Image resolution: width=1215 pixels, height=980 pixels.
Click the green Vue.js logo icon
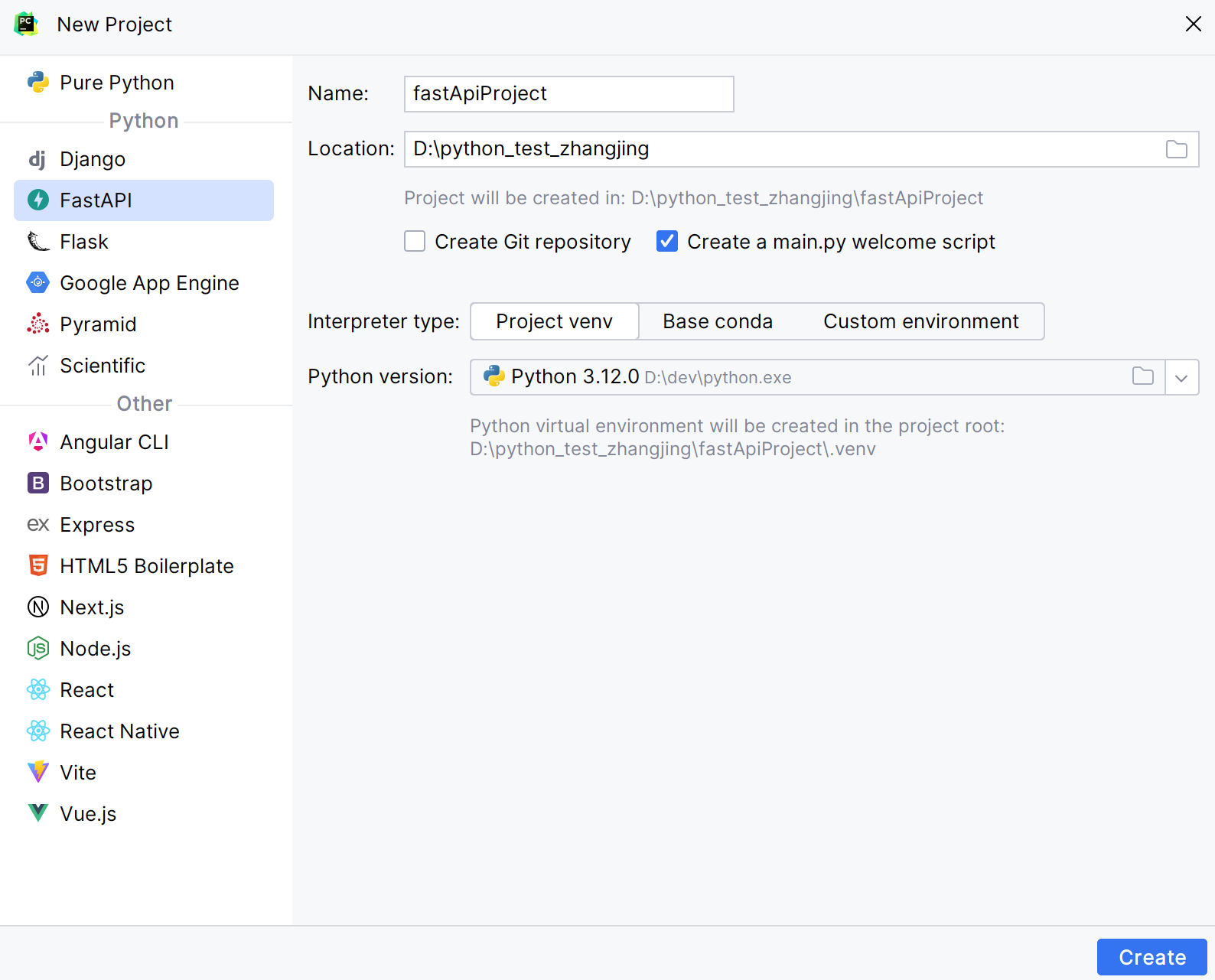(38, 812)
